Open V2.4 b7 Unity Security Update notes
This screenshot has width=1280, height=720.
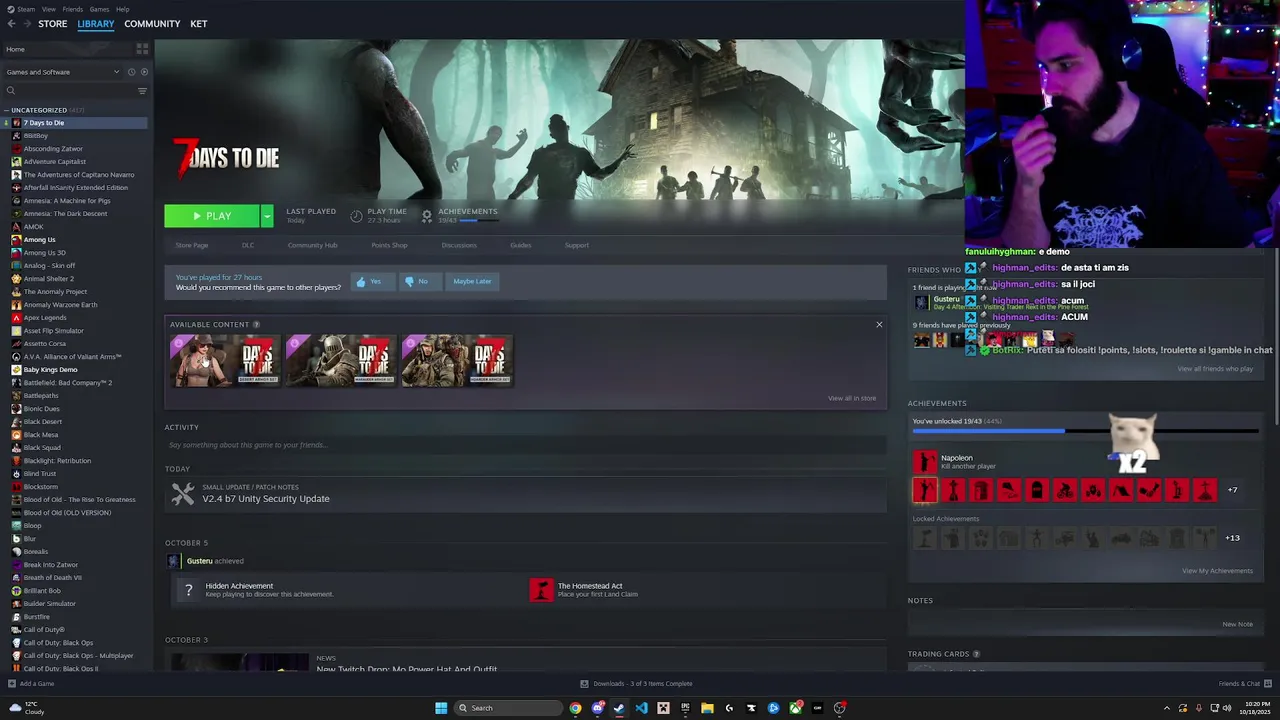point(266,499)
